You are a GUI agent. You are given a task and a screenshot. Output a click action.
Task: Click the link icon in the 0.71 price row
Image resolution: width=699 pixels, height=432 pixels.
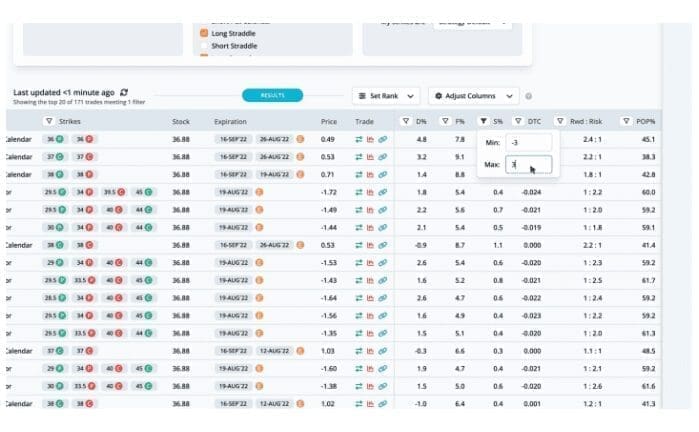click(382, 173)
